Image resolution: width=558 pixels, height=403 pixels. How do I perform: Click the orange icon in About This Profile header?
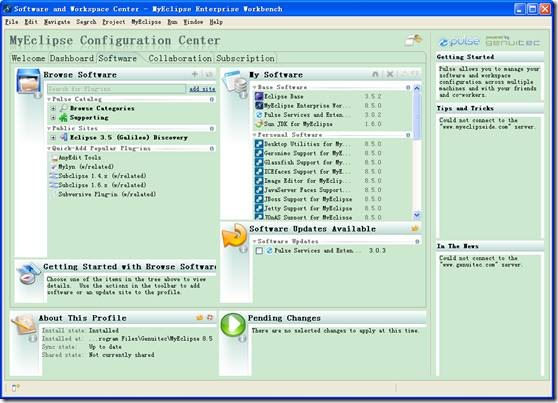coord(199,317)
